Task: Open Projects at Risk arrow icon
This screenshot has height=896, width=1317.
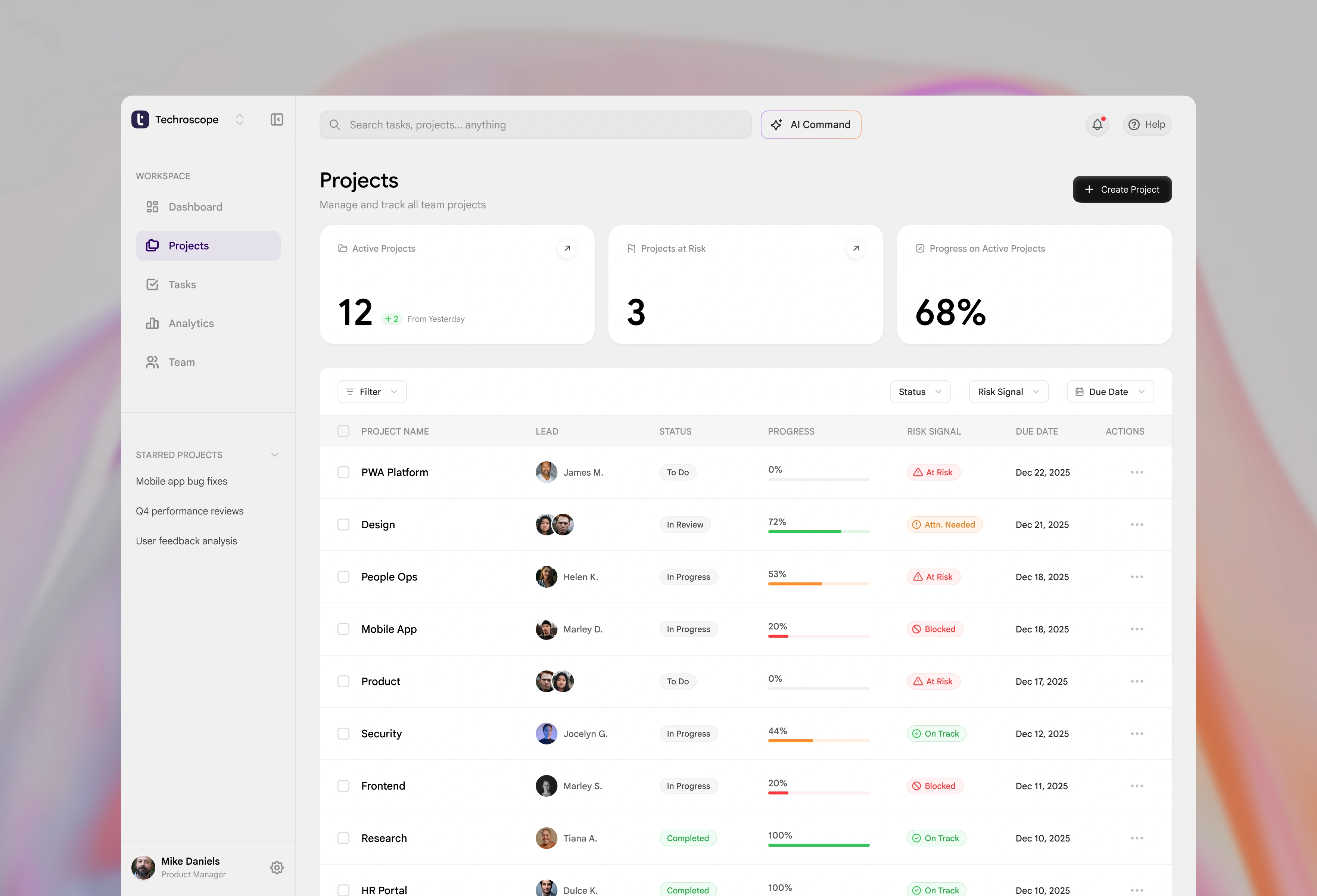Action: pos(856,248)
